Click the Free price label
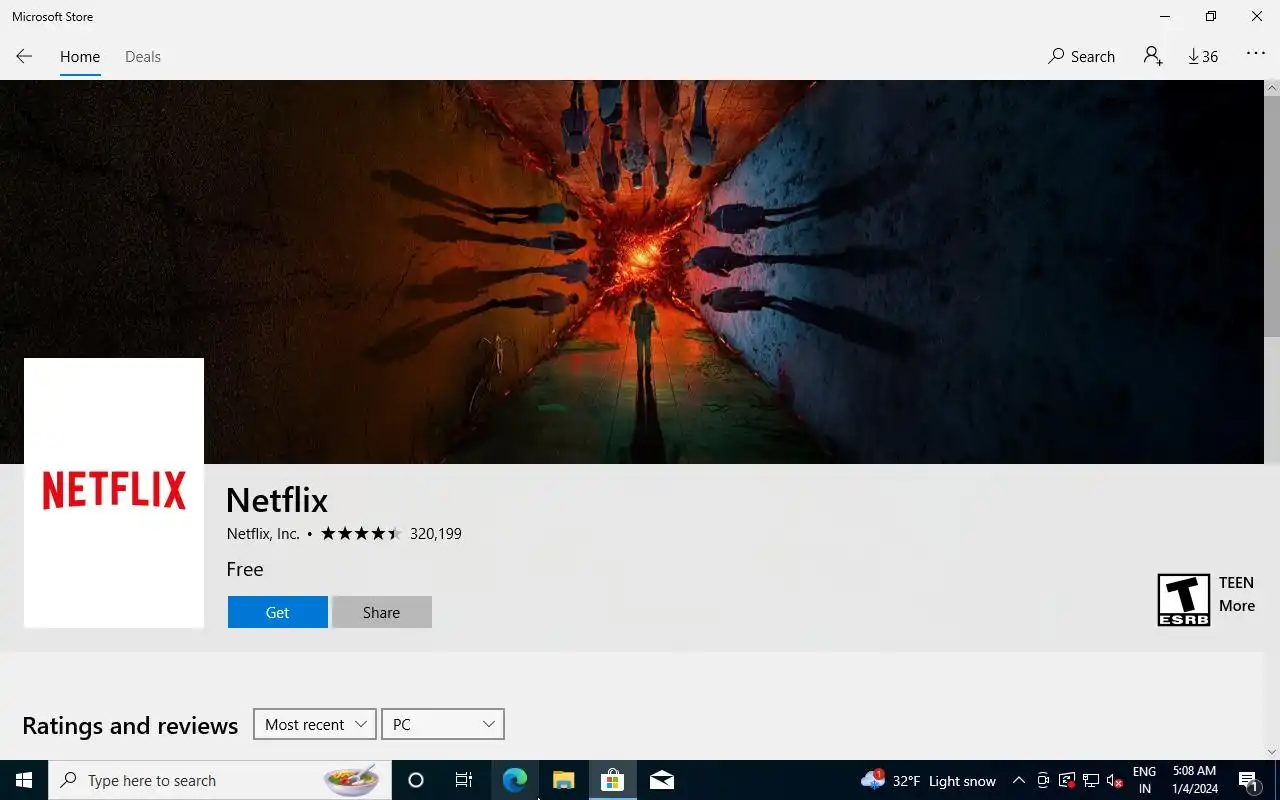The height and width of the screenshot is (800, 1280). point(245,569)
